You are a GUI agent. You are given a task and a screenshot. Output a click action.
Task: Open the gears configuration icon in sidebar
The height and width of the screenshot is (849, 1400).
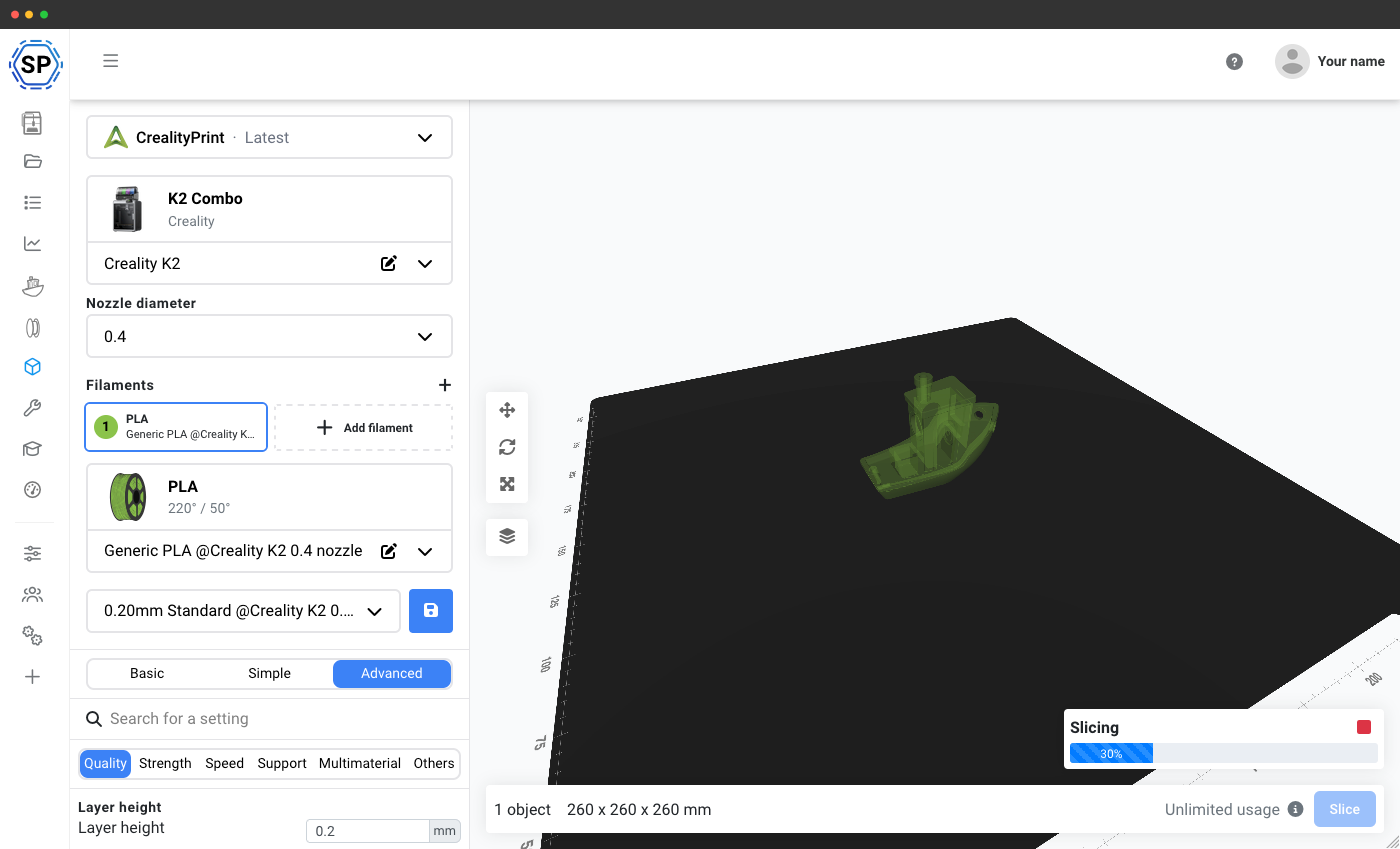(x=32, y=636)
